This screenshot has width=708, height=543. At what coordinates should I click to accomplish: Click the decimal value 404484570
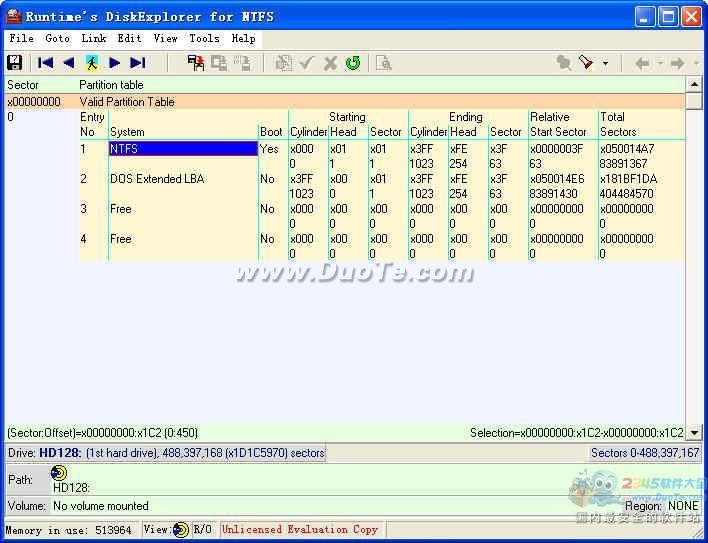coord(626,194)
